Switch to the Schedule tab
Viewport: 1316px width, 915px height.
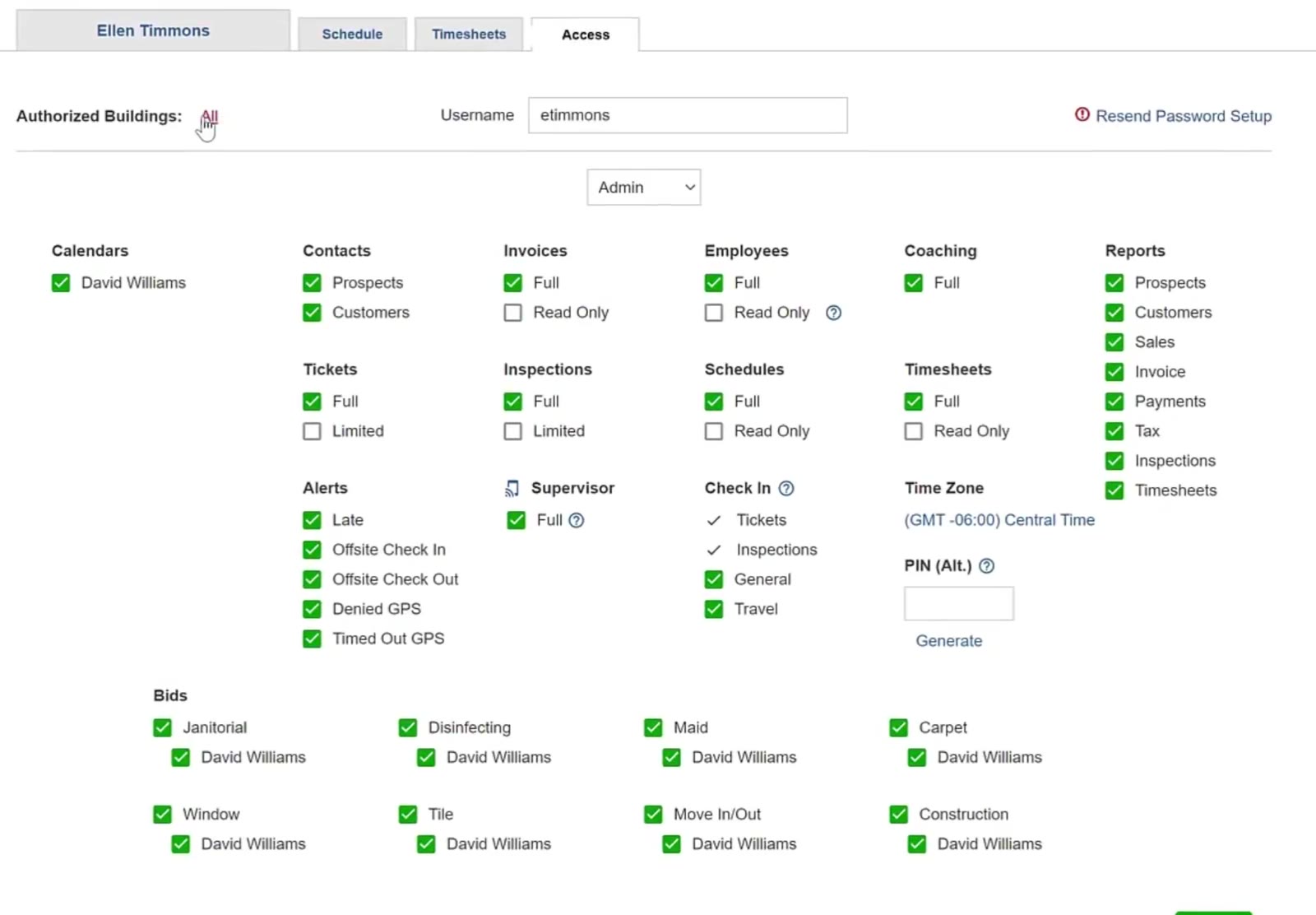tap(352, 35)
